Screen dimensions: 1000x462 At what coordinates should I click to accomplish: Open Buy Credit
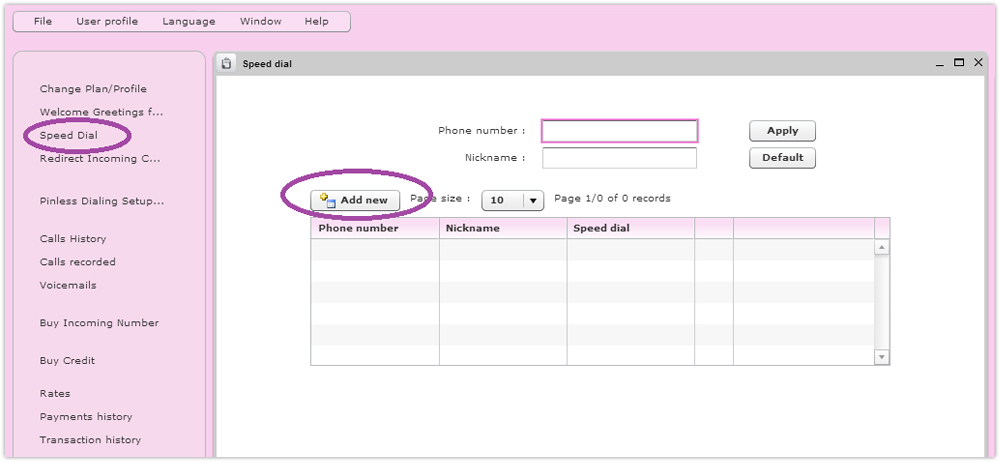[67, 361]
